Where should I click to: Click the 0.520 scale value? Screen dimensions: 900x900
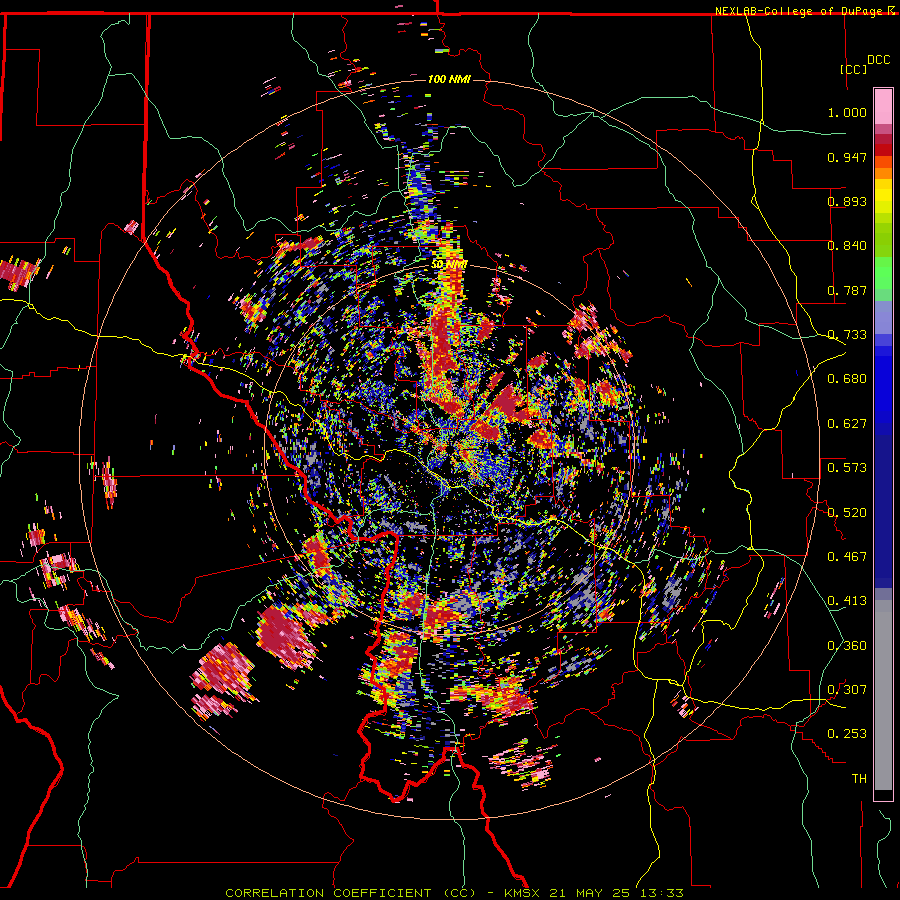(x=847, y=512)
